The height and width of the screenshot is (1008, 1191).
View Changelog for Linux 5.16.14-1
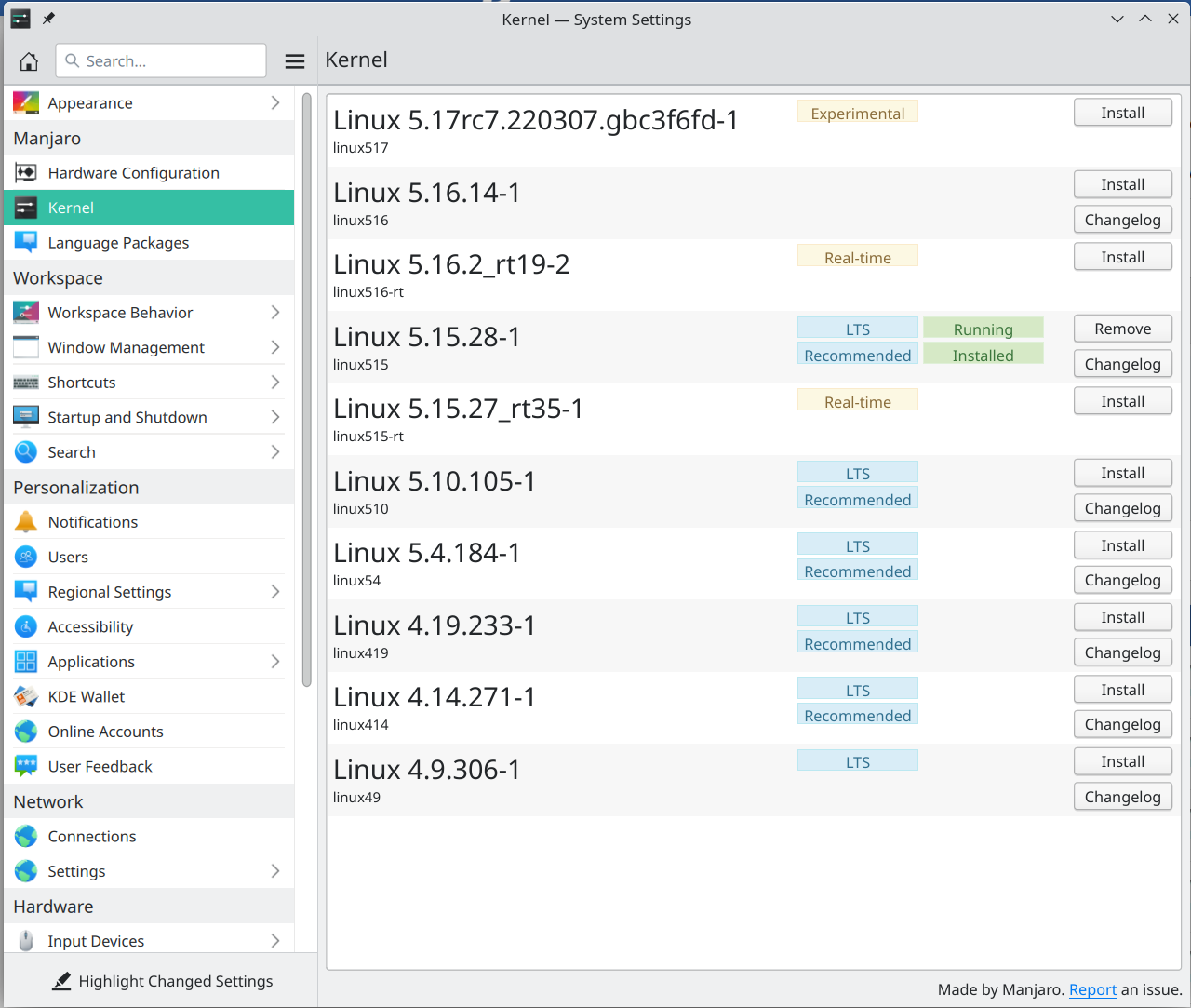(x=1122, y=220)
